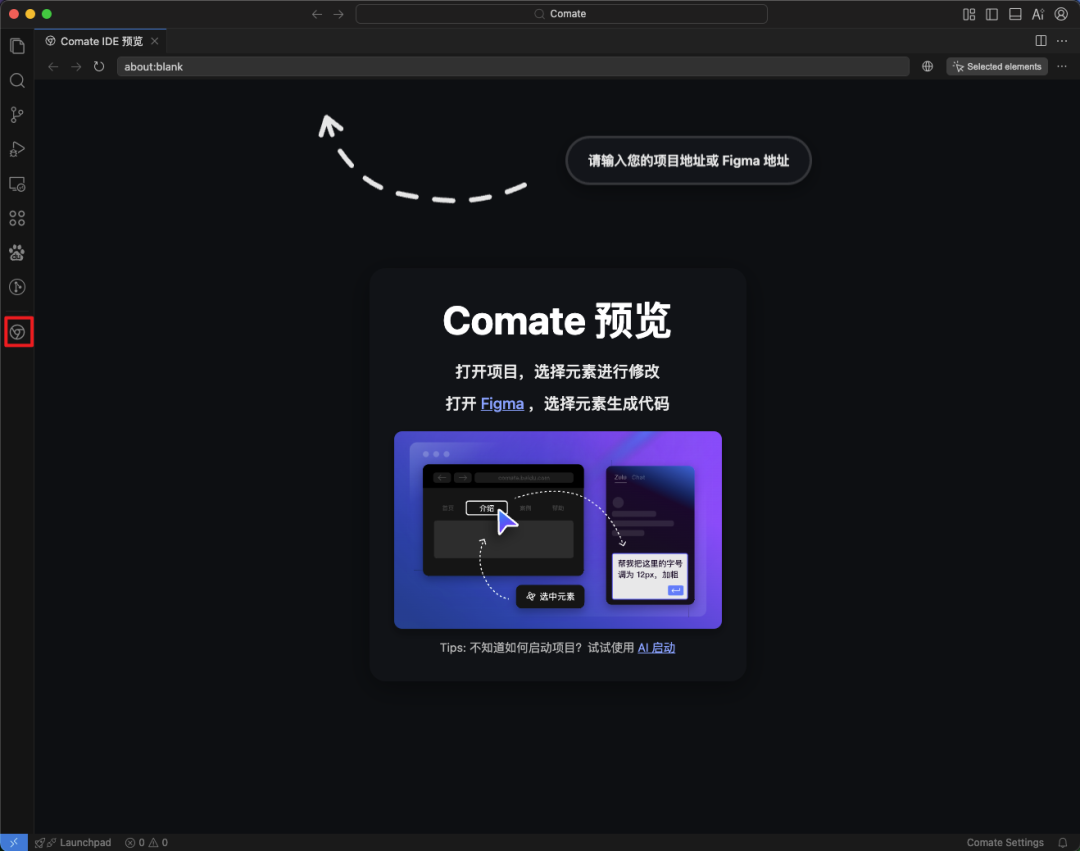Split the editor right
This screenshot has width=1080, height=851.
tap(1041, 41)
